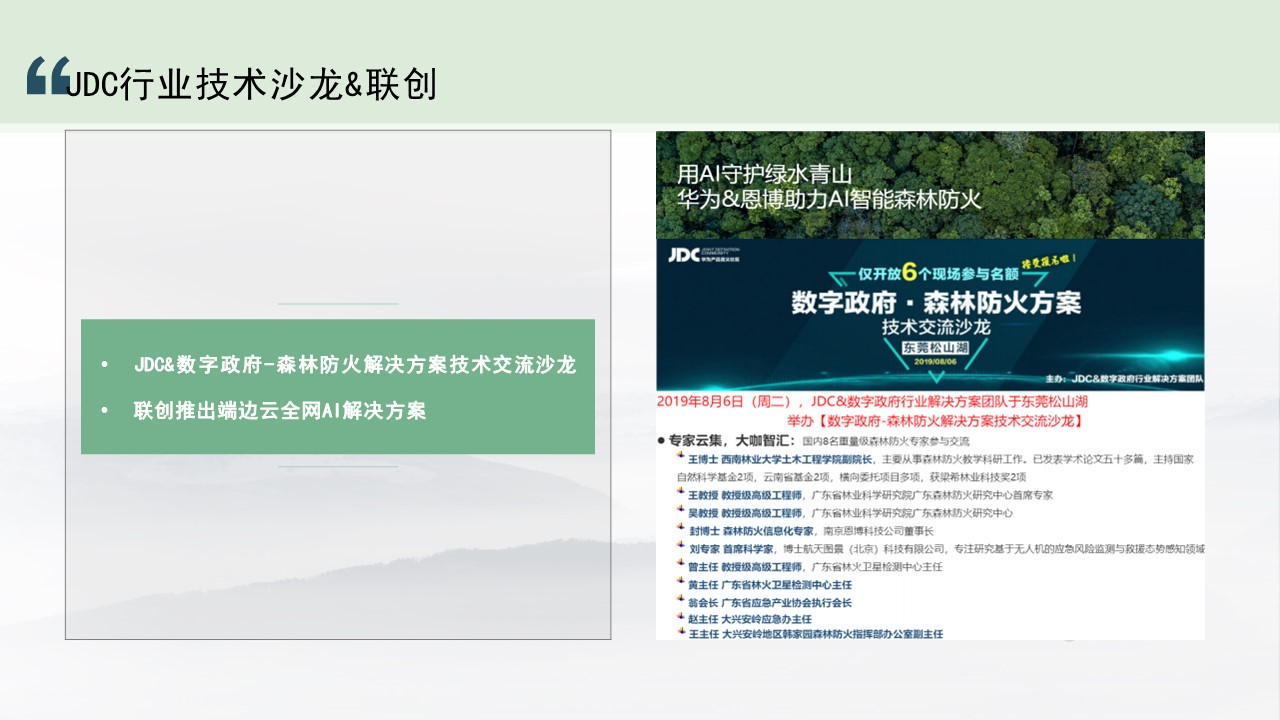Click the entry "王博士 西南林业大学土木工程学院副院长"

pyautogui.click(x=781, y=459)
